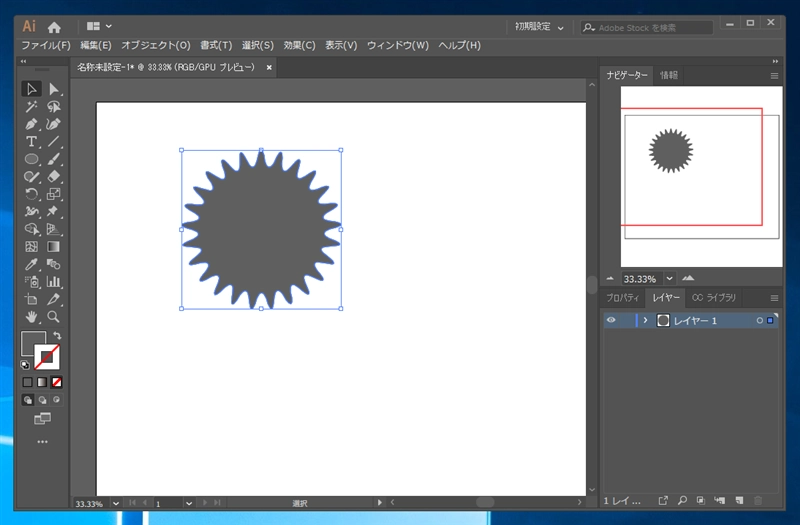Select the Type tool
Image resolution: width=800 pixels, height=525 pixels.
tap(31, 141)
